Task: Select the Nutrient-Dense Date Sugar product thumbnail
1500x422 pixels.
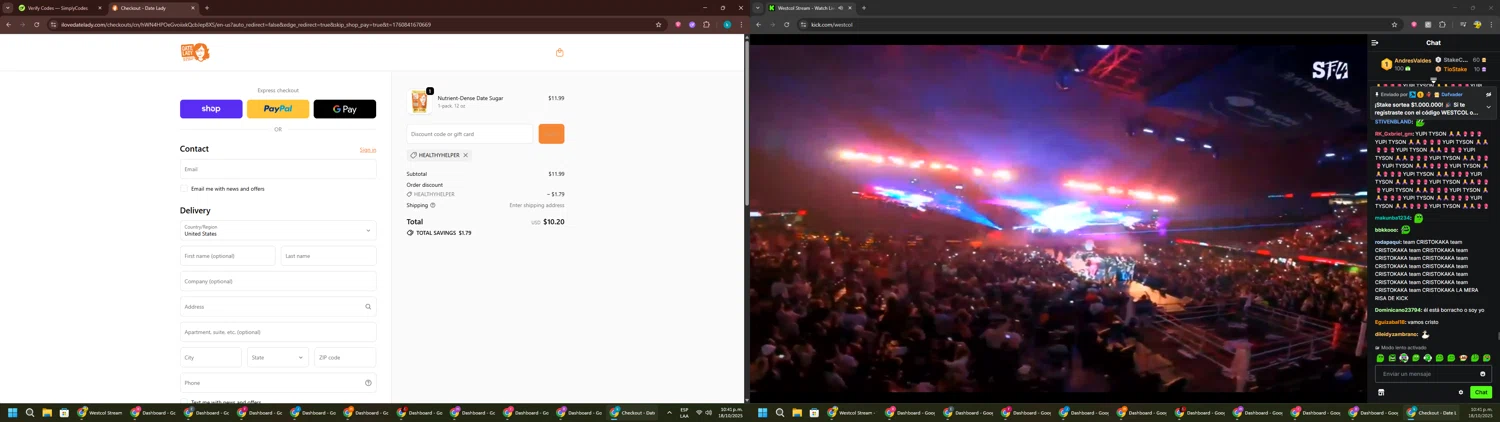Action: (419, 101)
